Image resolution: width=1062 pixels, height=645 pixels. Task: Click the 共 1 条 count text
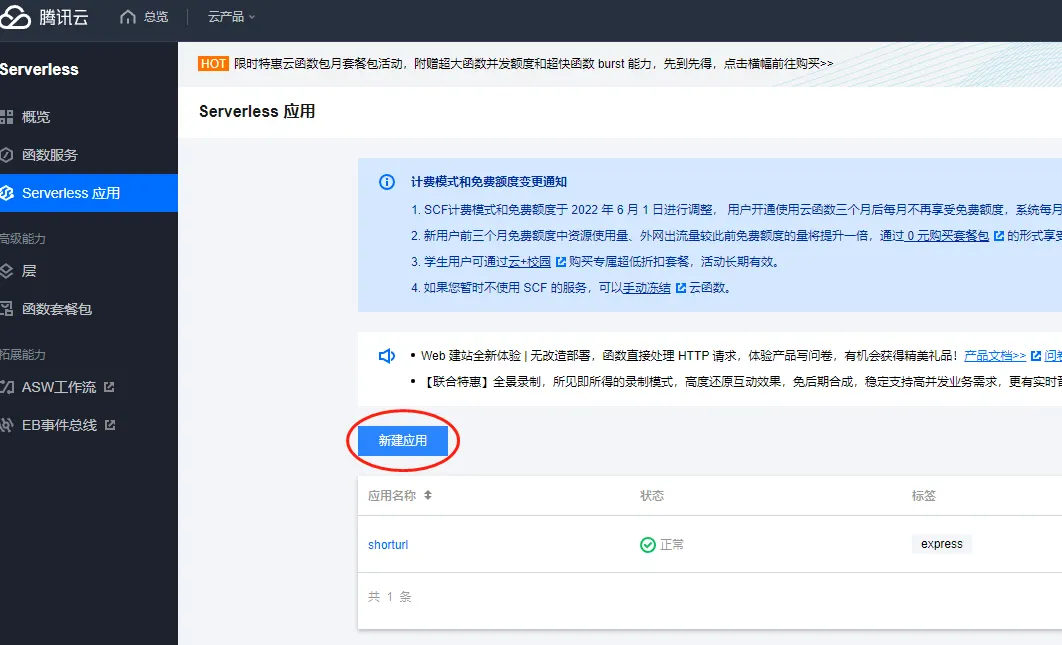(x=389, y=597)
